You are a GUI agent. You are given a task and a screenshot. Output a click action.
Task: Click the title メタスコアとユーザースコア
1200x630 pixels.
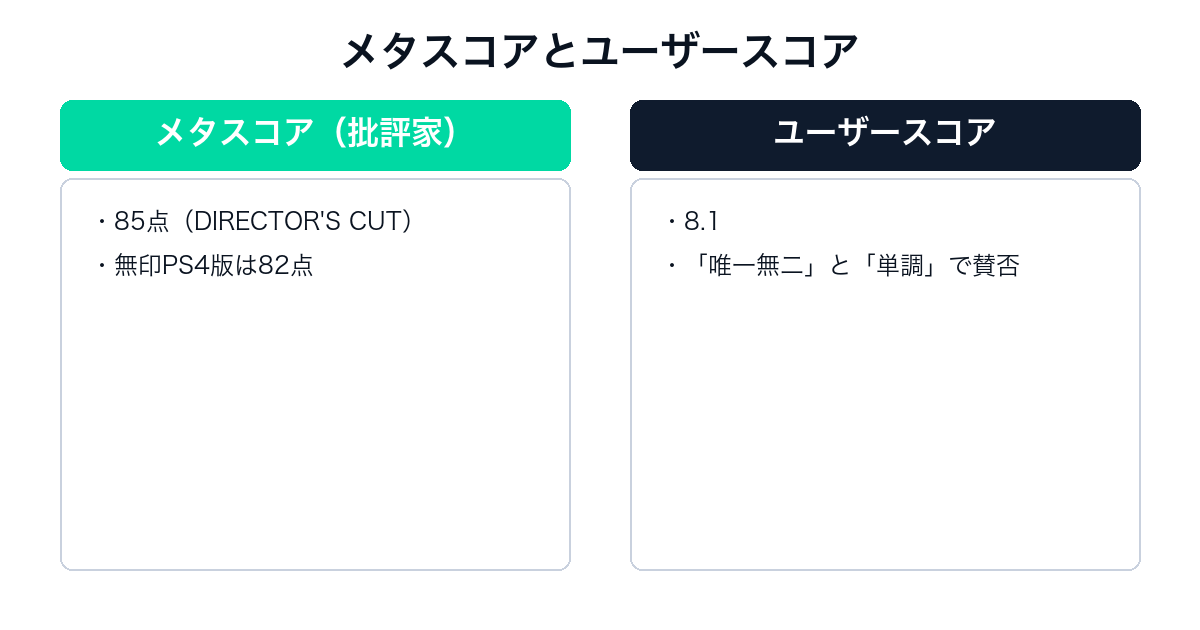[x=600, y=52]
